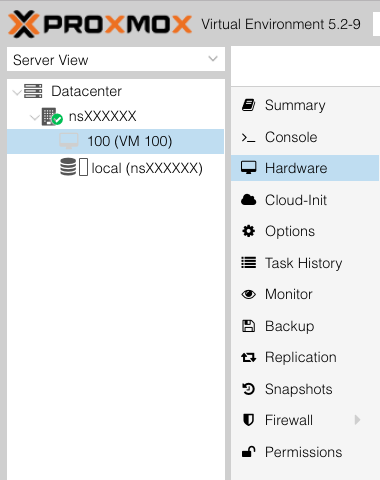Click the Snapshots history icon
The width and height of the screenshot is (380, 480).
click(249, 389)
